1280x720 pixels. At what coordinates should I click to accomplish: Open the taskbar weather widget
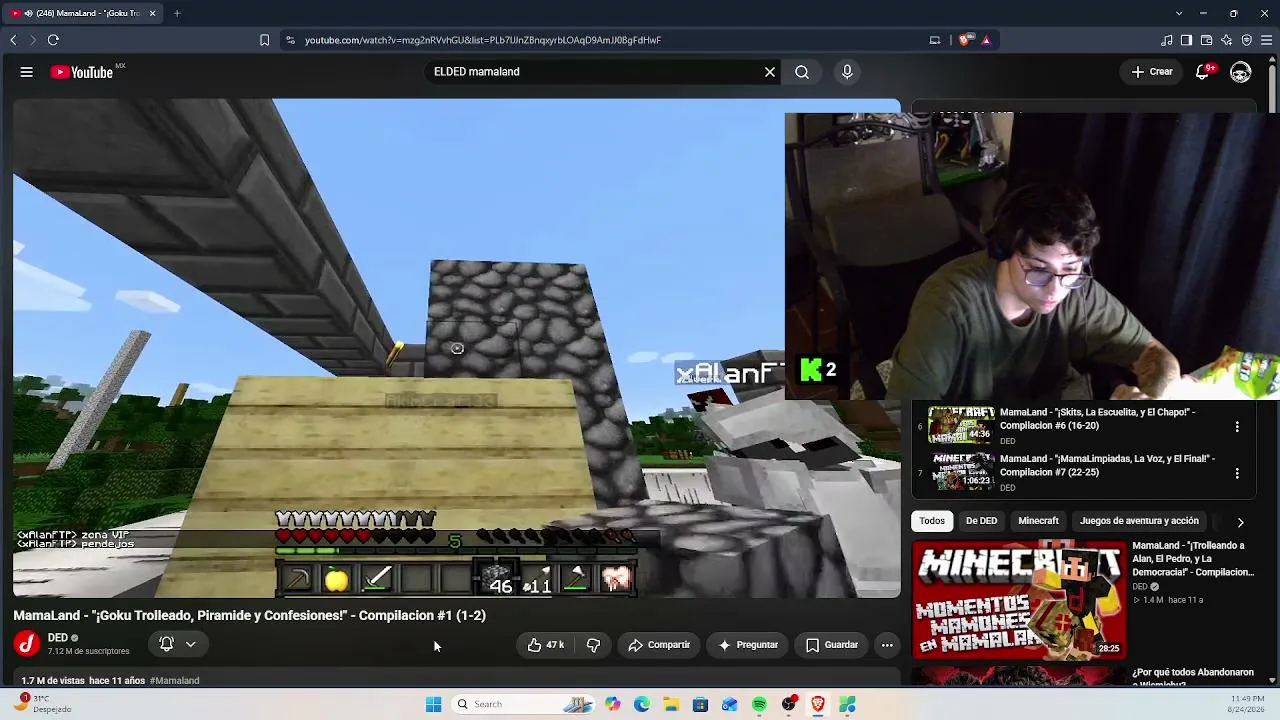[44, 704]
